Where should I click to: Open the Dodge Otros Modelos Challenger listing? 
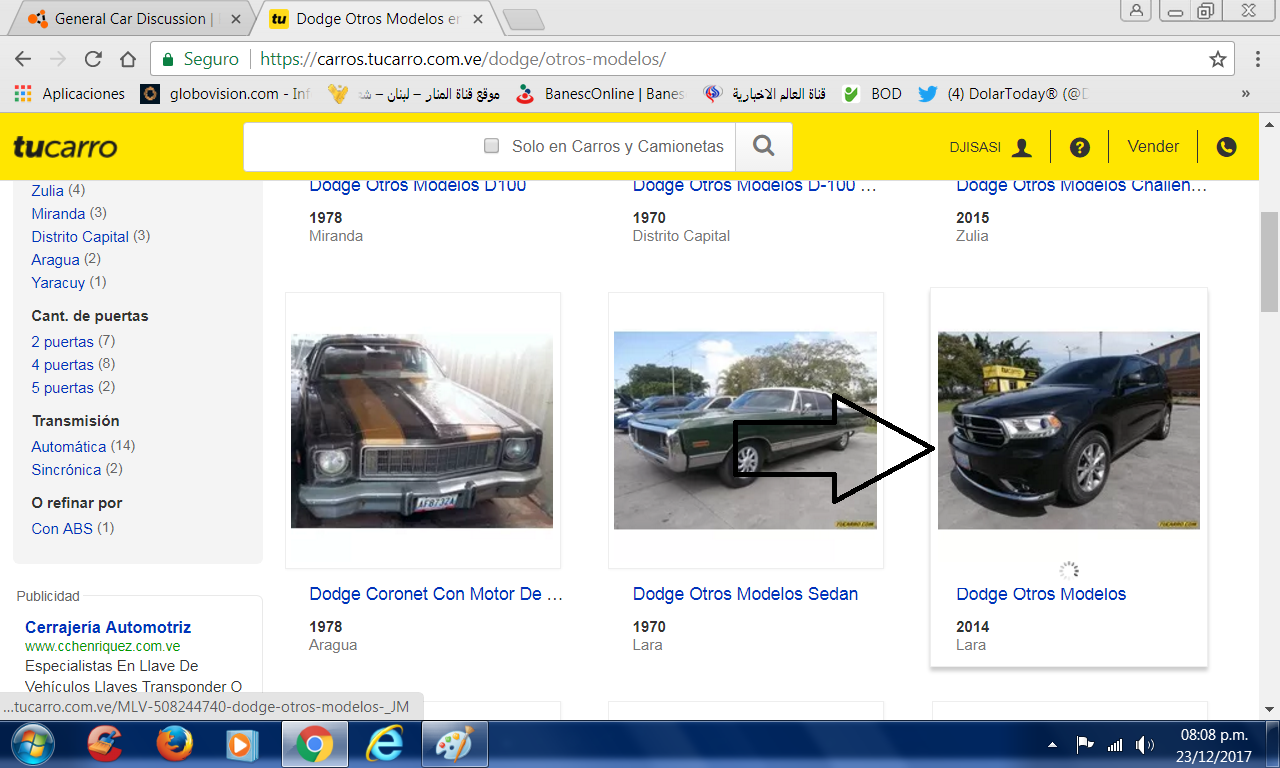click(x=1082, y=186)
